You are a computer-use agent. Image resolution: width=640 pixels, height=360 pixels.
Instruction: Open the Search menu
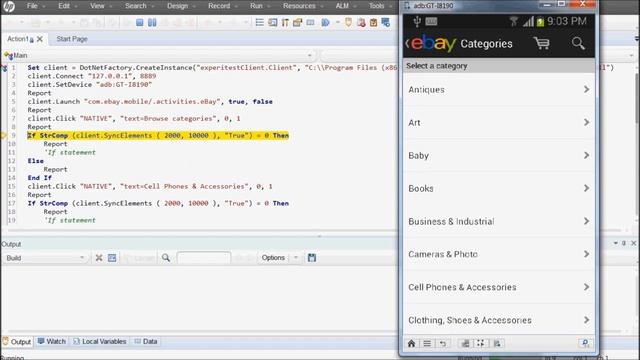click(136, 6)
